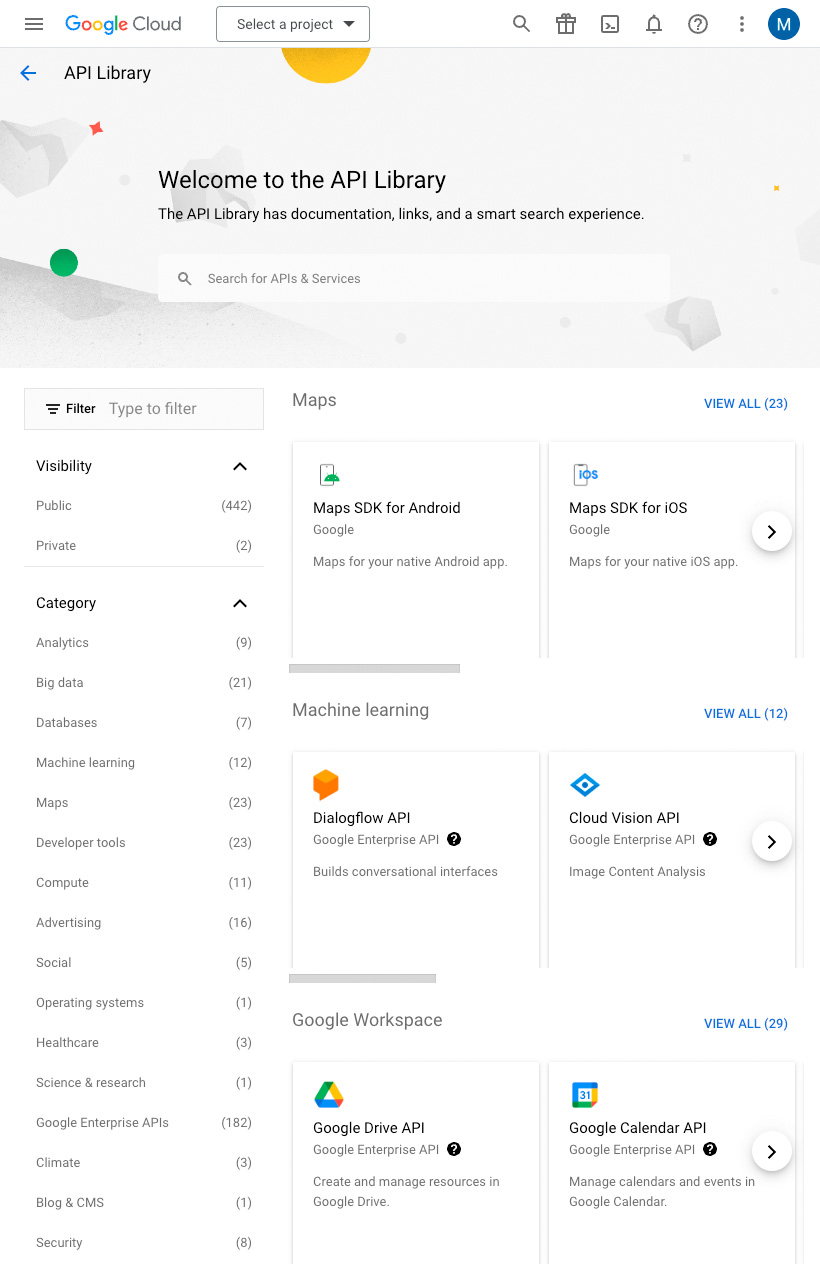Viewport: 820px width, 1264px height.
Task: Focus the Type to filter field
Action: pos(181,409)
